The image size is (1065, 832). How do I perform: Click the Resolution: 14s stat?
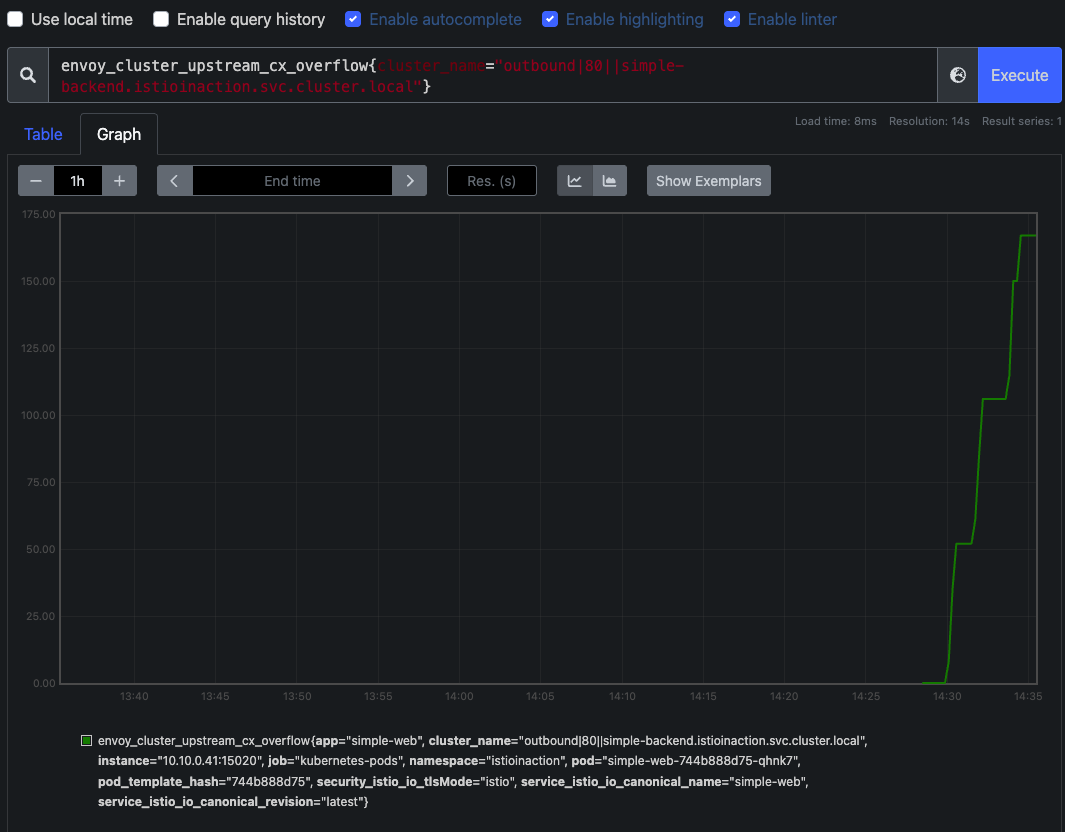click(x=929, y=121)
